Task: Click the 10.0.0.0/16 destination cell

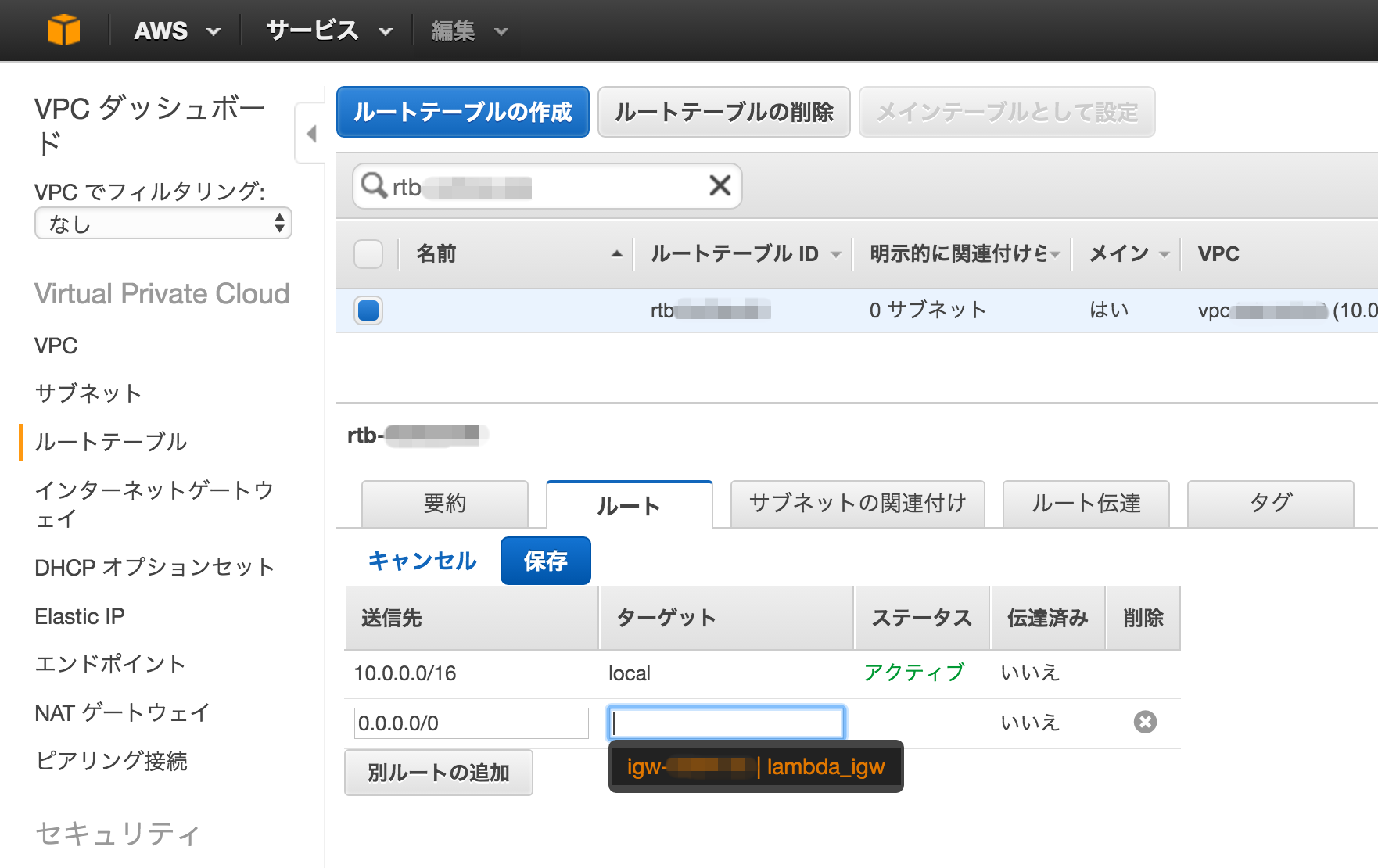Action: (405, 673)
